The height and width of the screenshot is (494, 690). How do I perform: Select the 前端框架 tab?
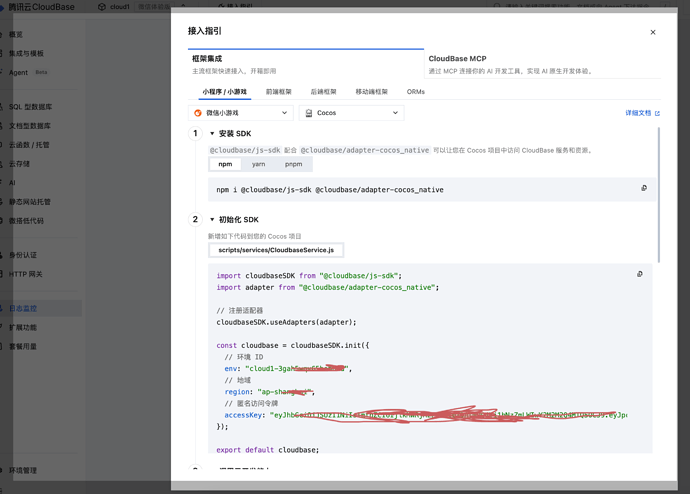279,91
